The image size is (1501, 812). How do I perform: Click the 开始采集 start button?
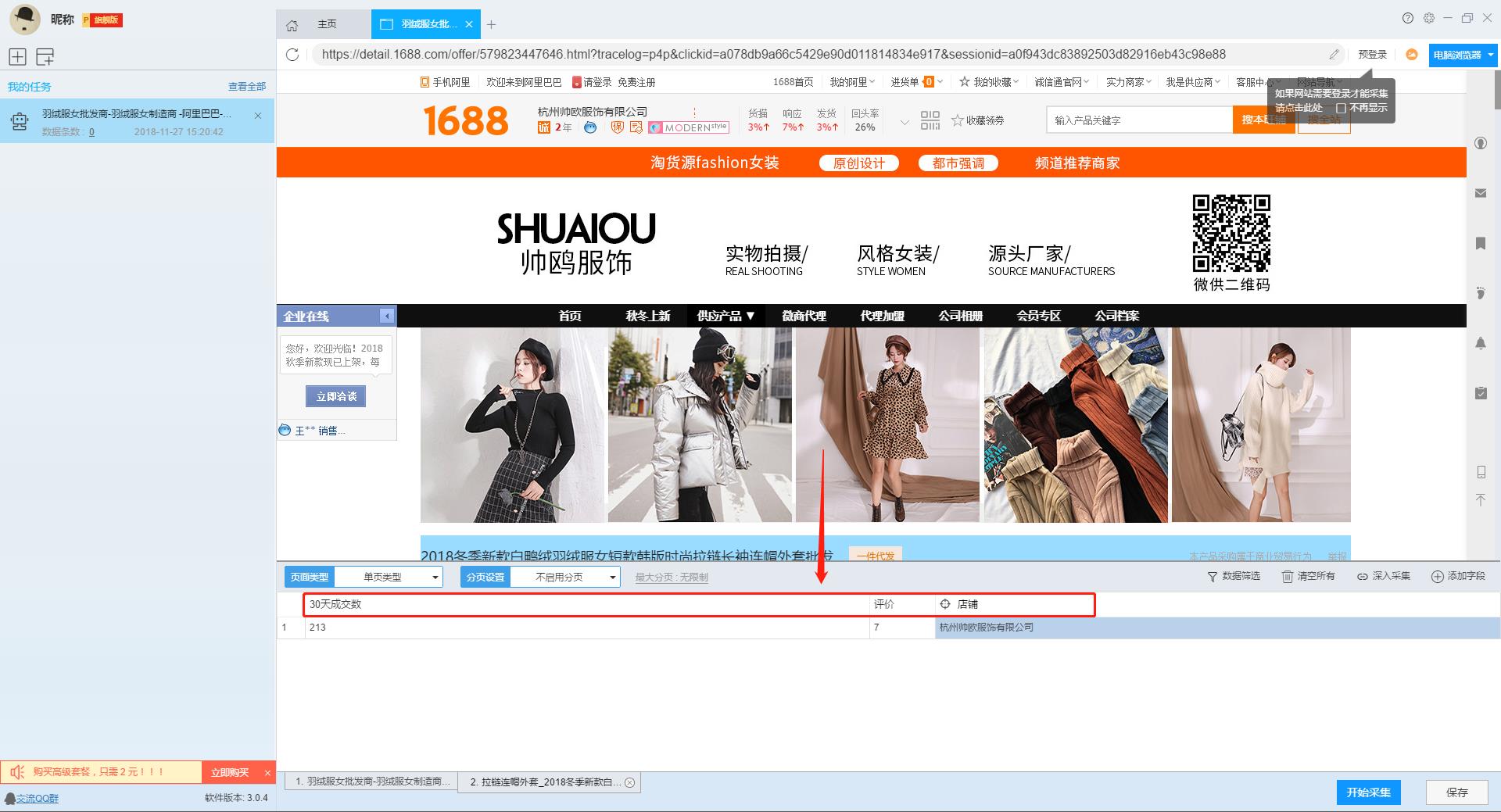pyautogui.click(x=1368, y=792)
